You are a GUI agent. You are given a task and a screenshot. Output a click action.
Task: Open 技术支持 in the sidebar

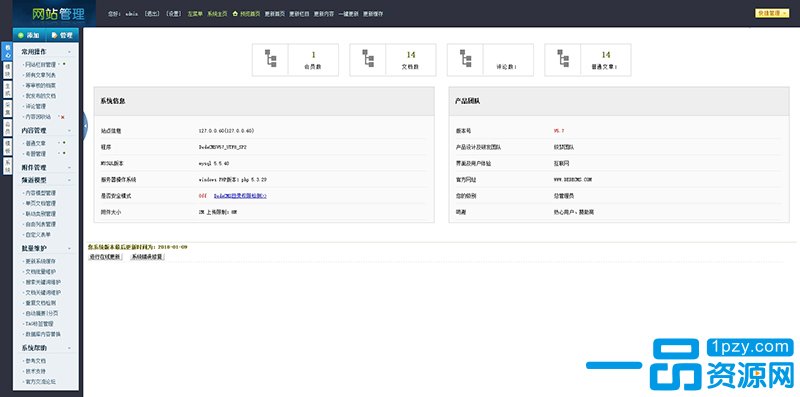(x=35, y=371)
